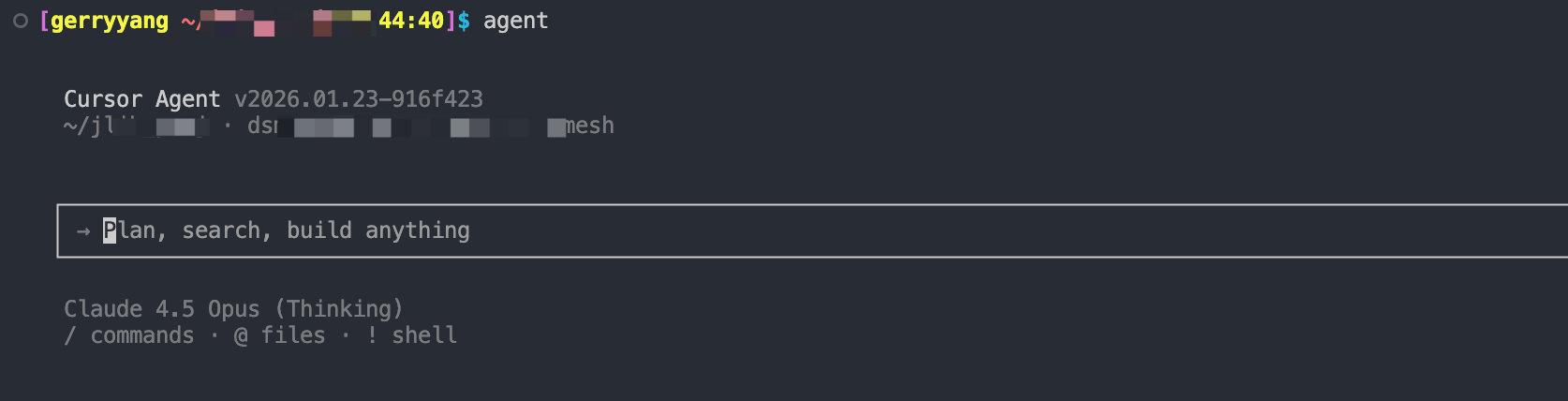Click the word 'anything' in the placeholder
Image resolution: width=1568 pixels, height=401 pixels.
pyautogui.click(x=418, y=230)
